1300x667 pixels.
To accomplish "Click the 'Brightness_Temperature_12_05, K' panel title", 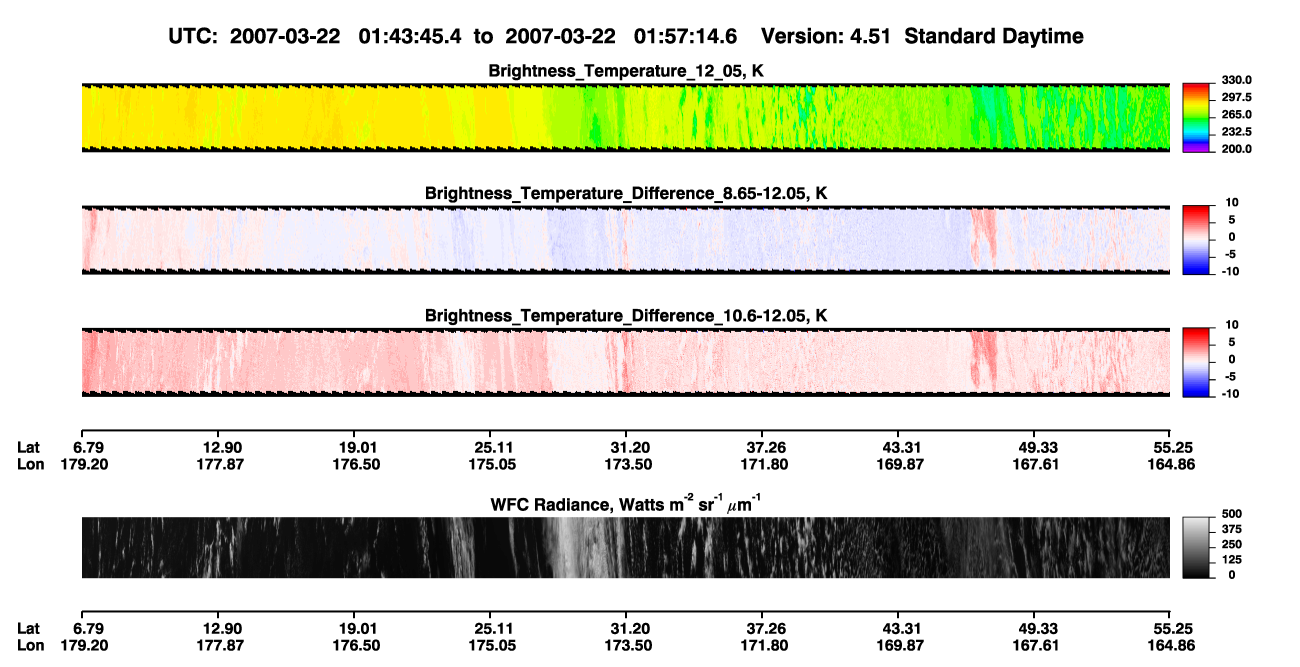I will [626, 71].
